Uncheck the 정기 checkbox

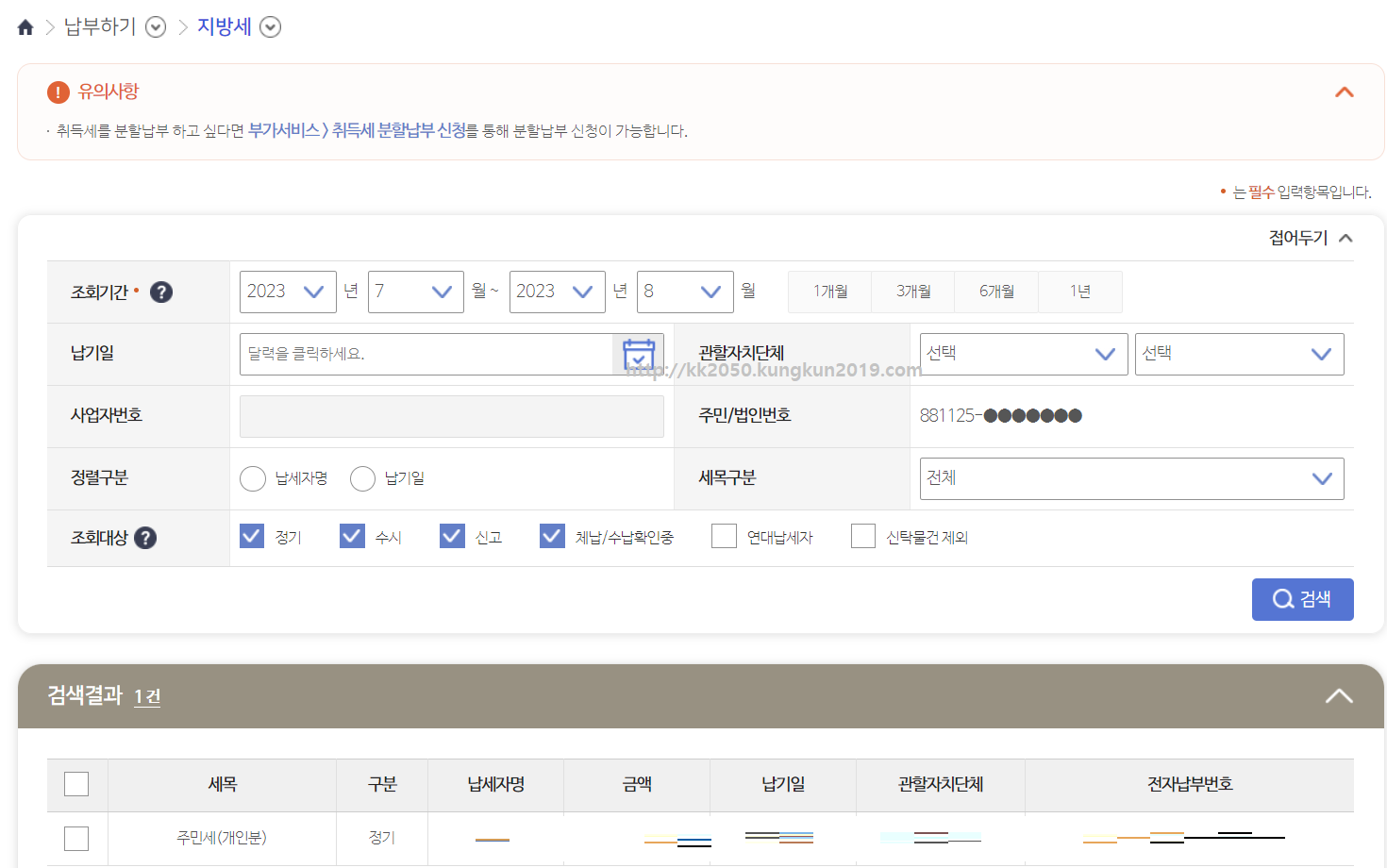251,535
